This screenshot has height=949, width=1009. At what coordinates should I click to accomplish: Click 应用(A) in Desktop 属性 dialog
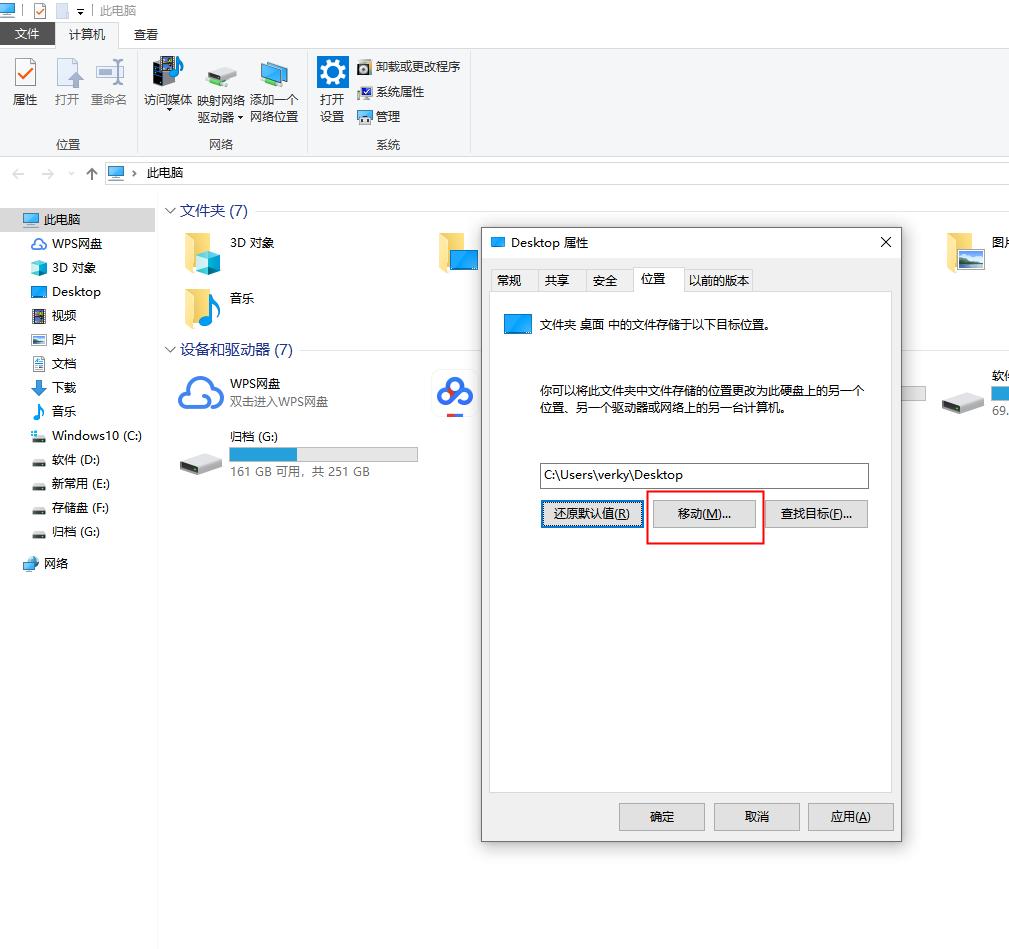coord(851,816)
